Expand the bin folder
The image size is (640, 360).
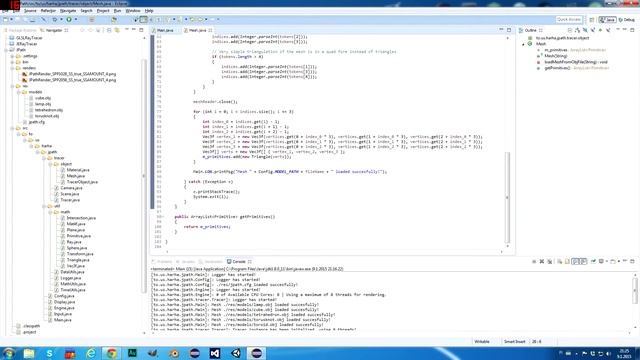[x=12, y=62]
